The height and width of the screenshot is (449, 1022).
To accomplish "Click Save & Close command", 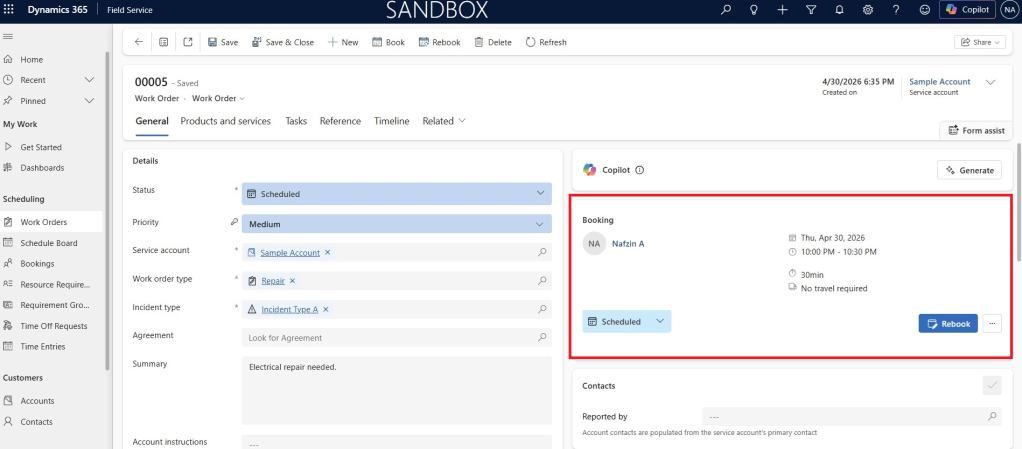I will (x=283, y=42).
